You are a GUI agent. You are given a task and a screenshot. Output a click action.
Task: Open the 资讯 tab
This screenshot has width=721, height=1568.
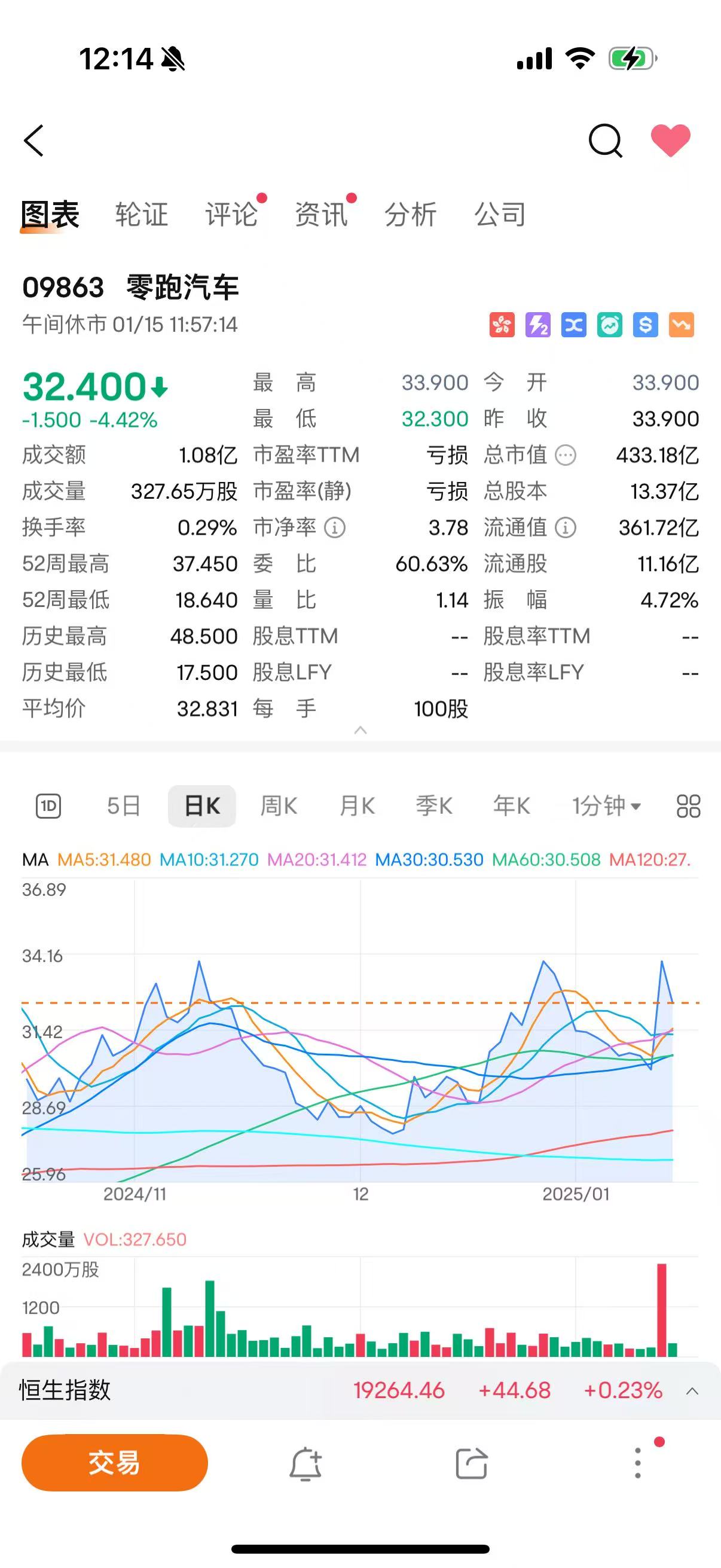coord(321,215)
